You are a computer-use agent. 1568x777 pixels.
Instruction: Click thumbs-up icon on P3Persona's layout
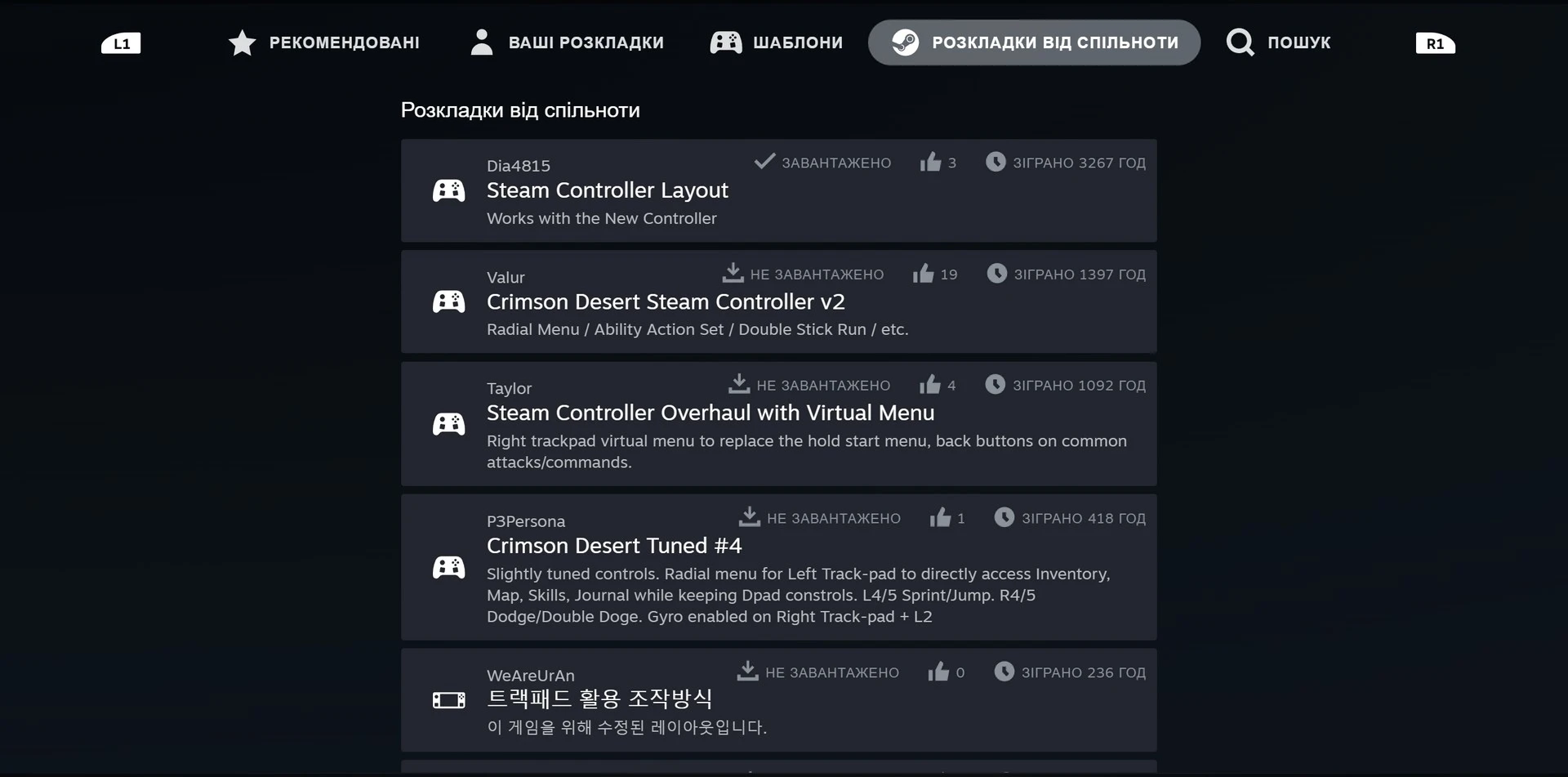[x=940, y=517]
